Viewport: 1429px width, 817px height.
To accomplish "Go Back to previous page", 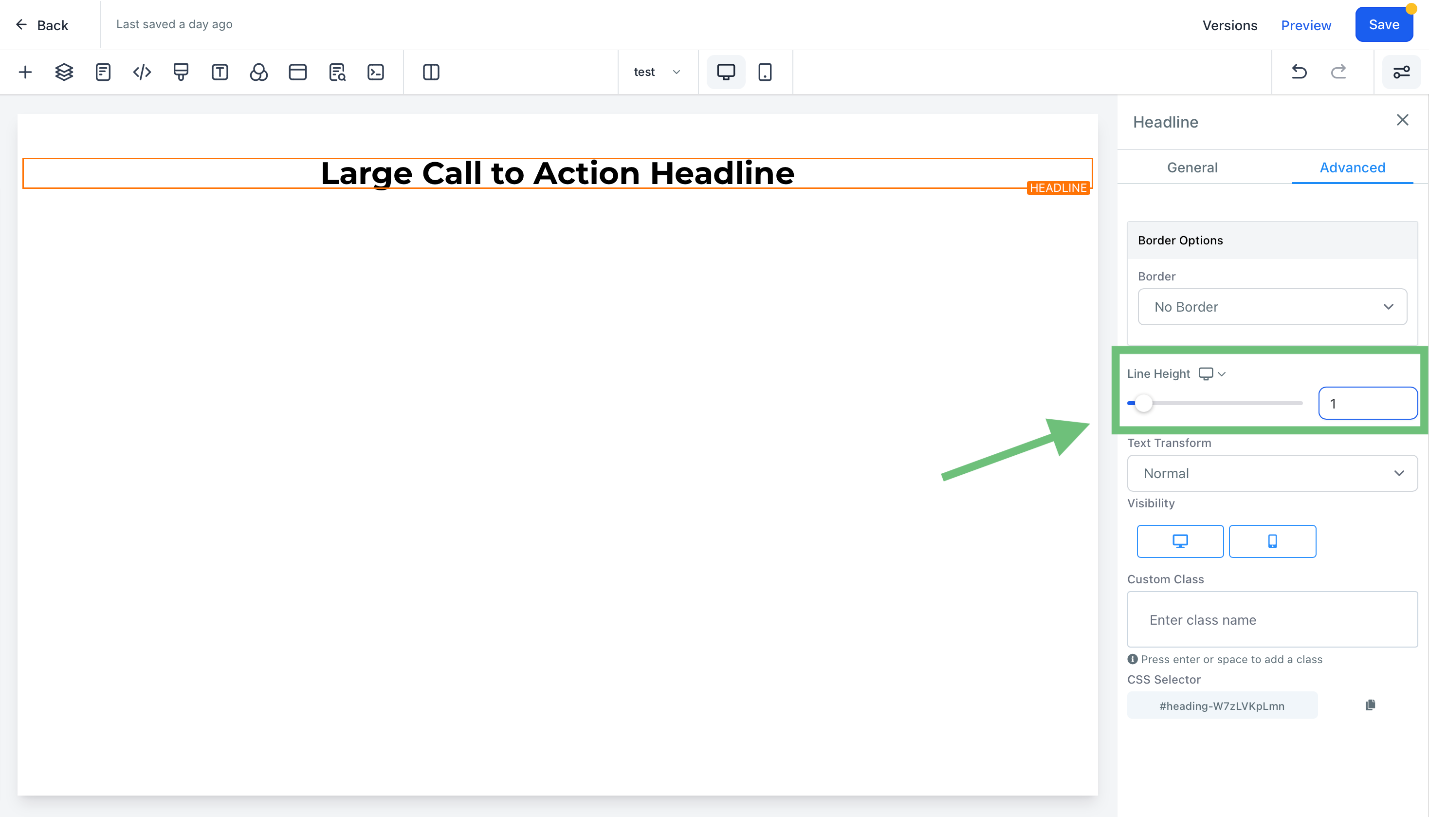I will 42,25.
